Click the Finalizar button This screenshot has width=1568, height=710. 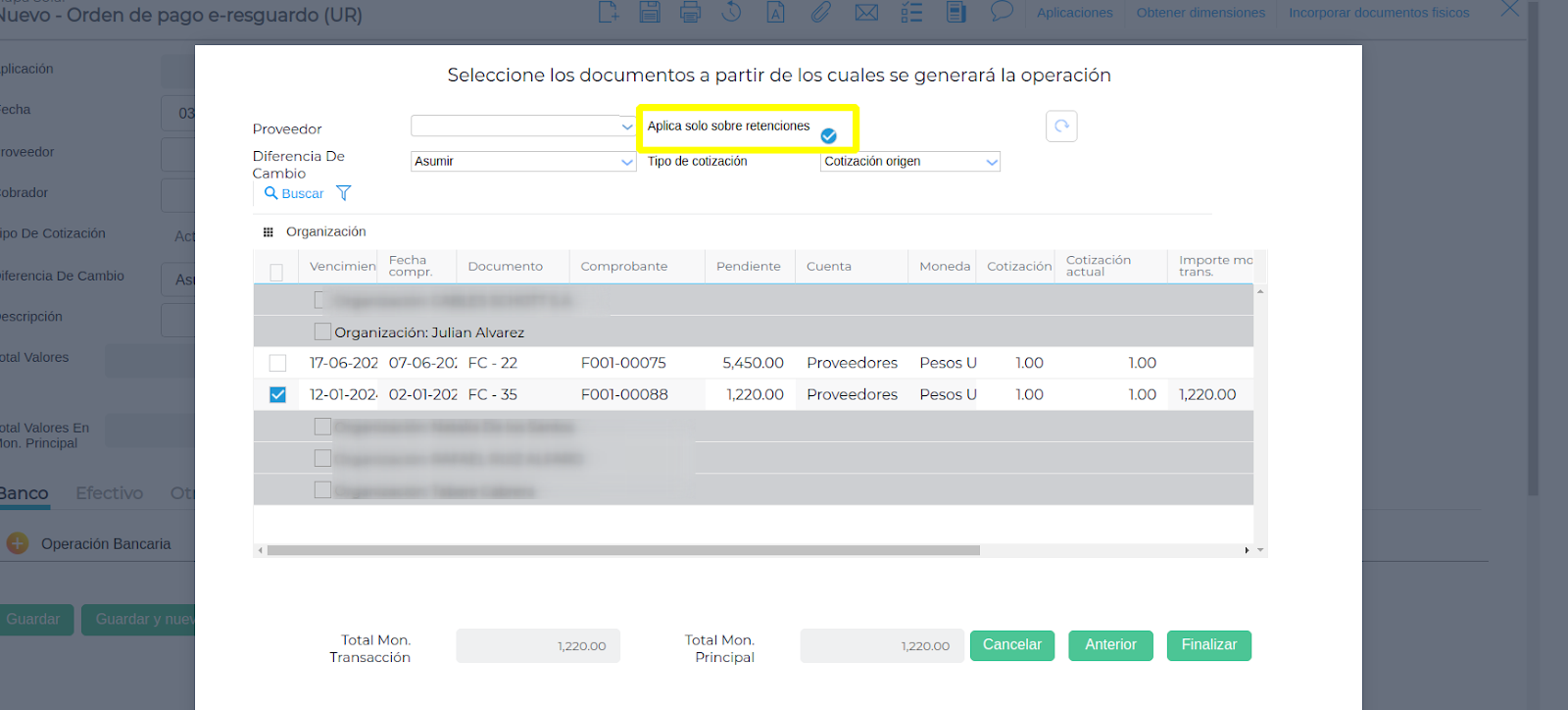click(1209, 645)
